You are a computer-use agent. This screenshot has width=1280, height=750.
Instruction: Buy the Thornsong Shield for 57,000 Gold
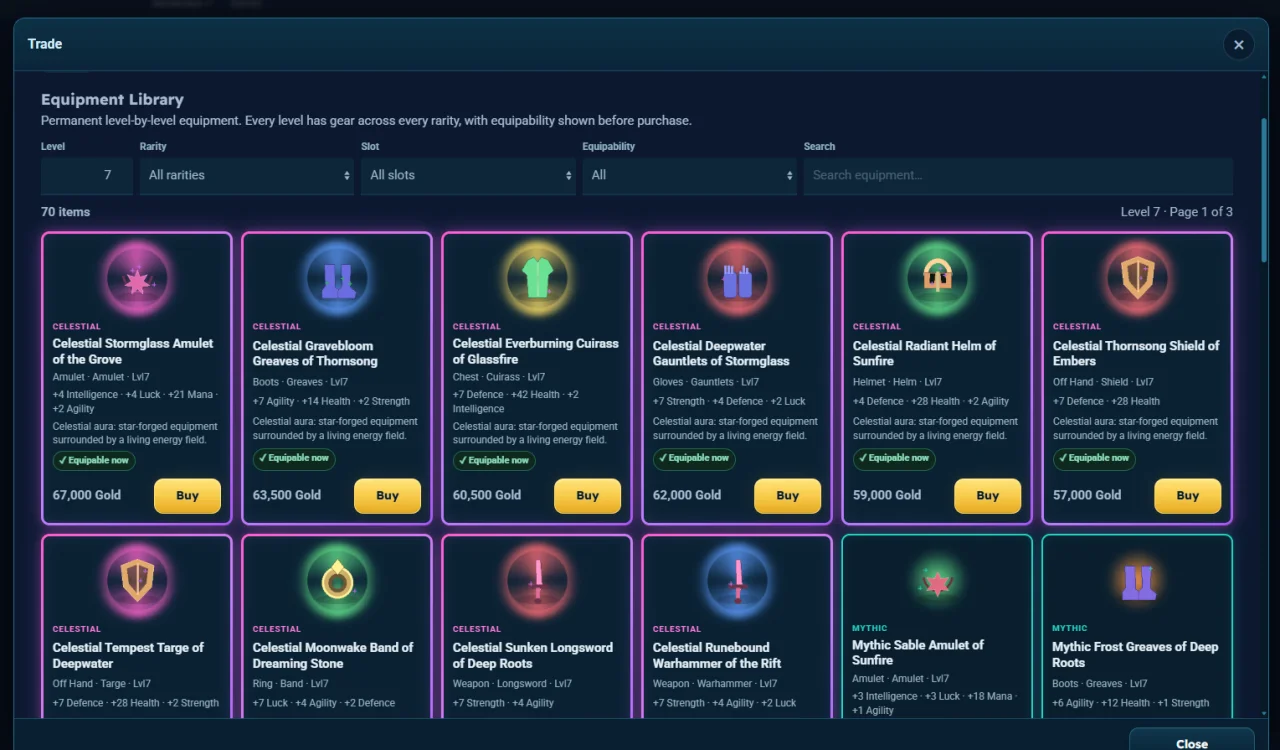pyautogui.click(x=1187, y=496)
